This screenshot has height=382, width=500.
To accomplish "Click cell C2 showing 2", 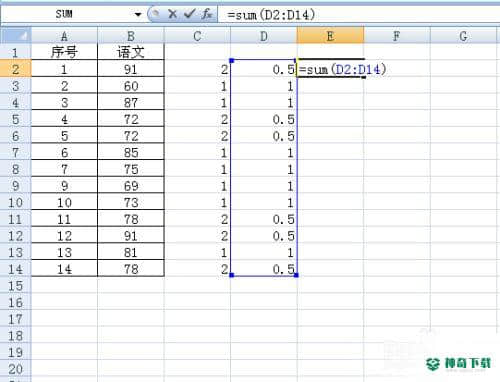I will coord(197,69).
